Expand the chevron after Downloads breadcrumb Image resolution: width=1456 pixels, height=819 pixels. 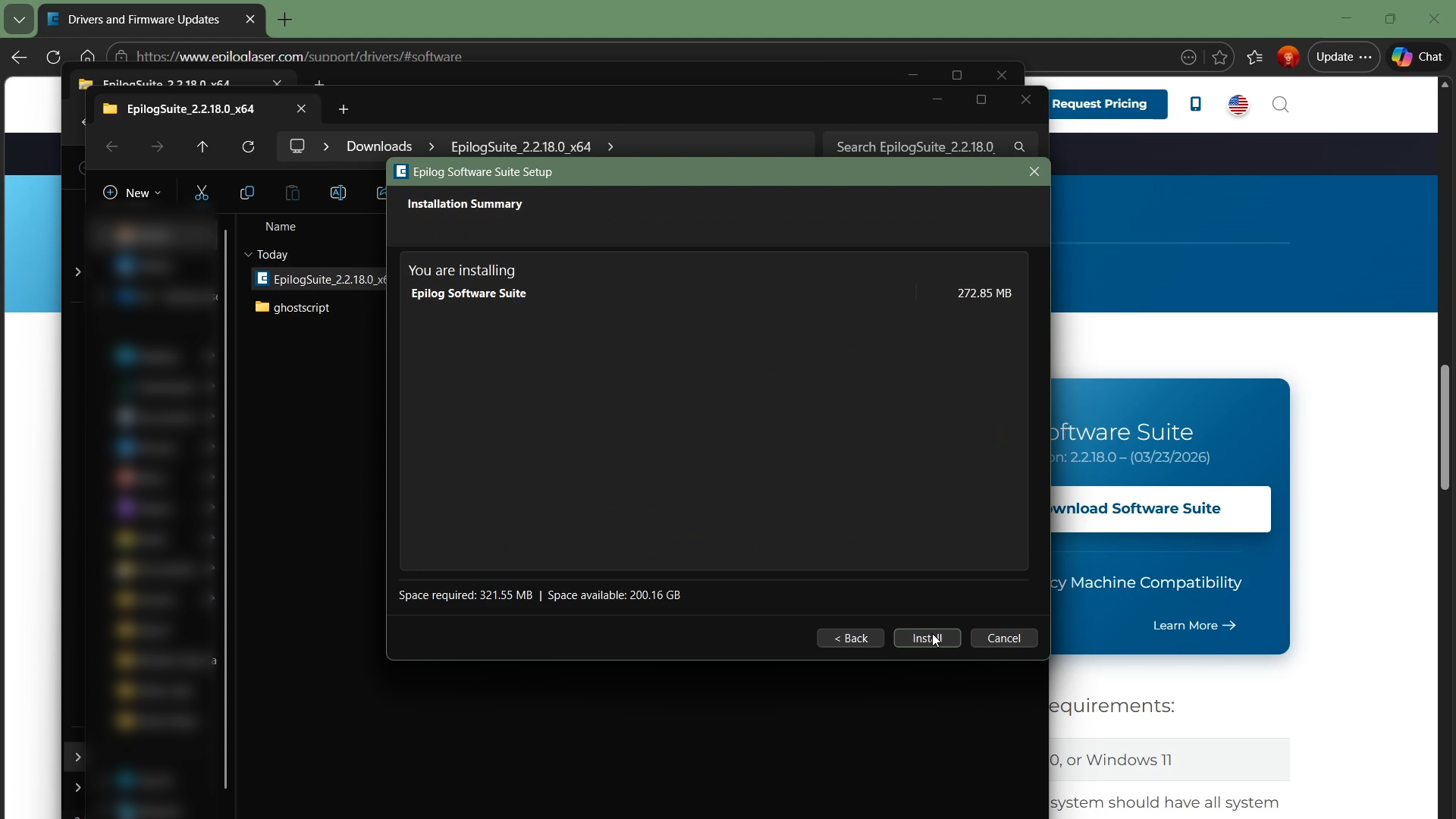[x=431, y=147]
